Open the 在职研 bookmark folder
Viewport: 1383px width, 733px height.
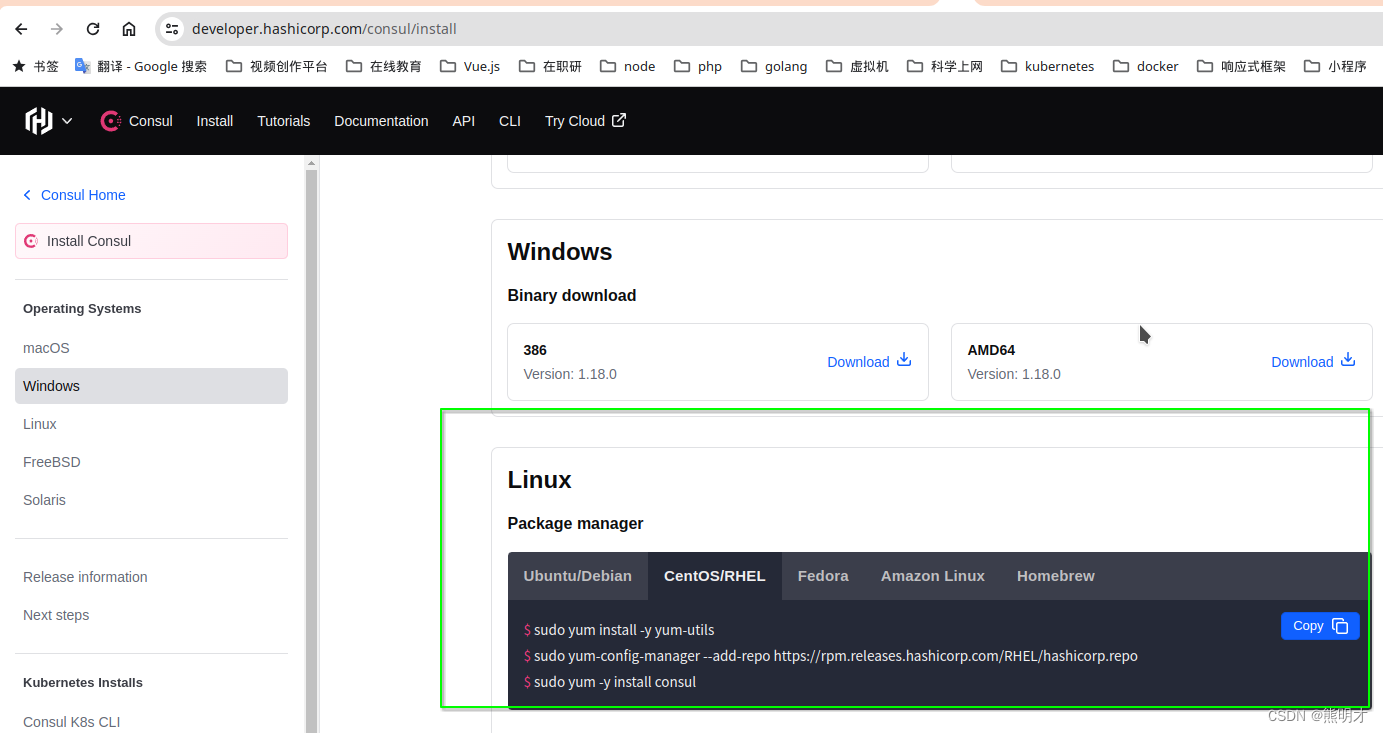pos(550,66)
